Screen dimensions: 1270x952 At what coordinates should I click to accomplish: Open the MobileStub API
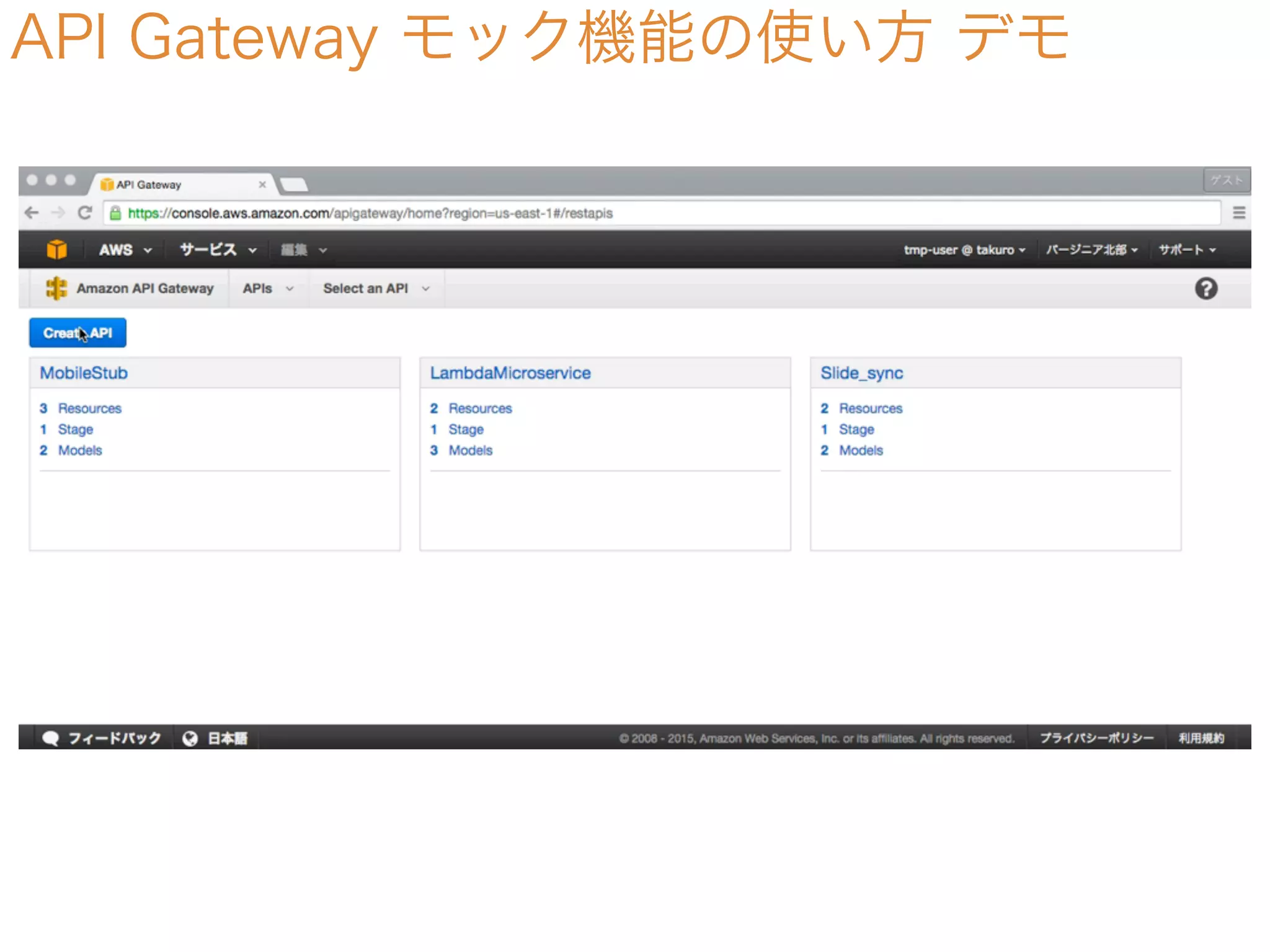[84, 372]
